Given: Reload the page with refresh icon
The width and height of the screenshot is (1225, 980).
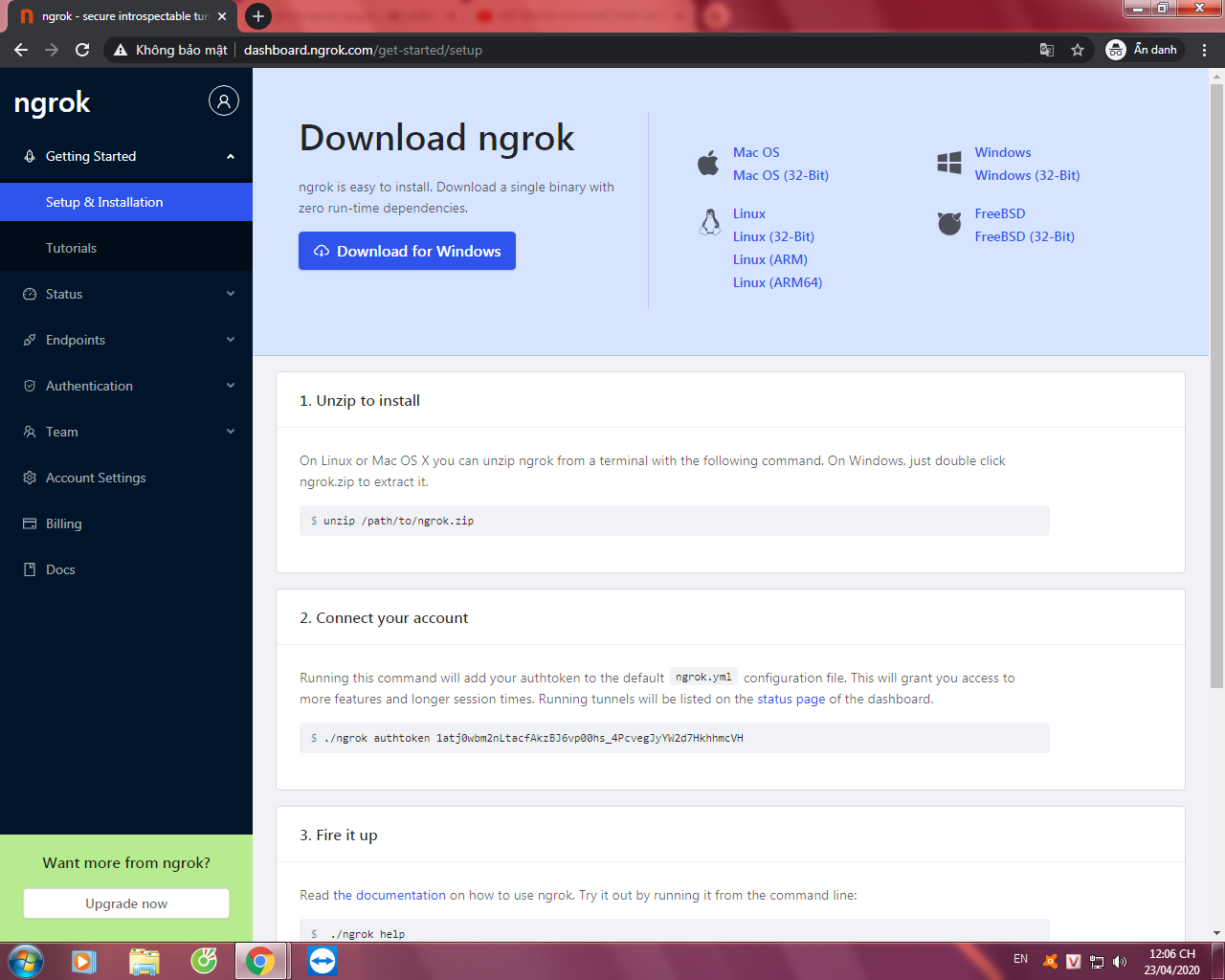Looking at the screenshot, I should tap(82, 50).
